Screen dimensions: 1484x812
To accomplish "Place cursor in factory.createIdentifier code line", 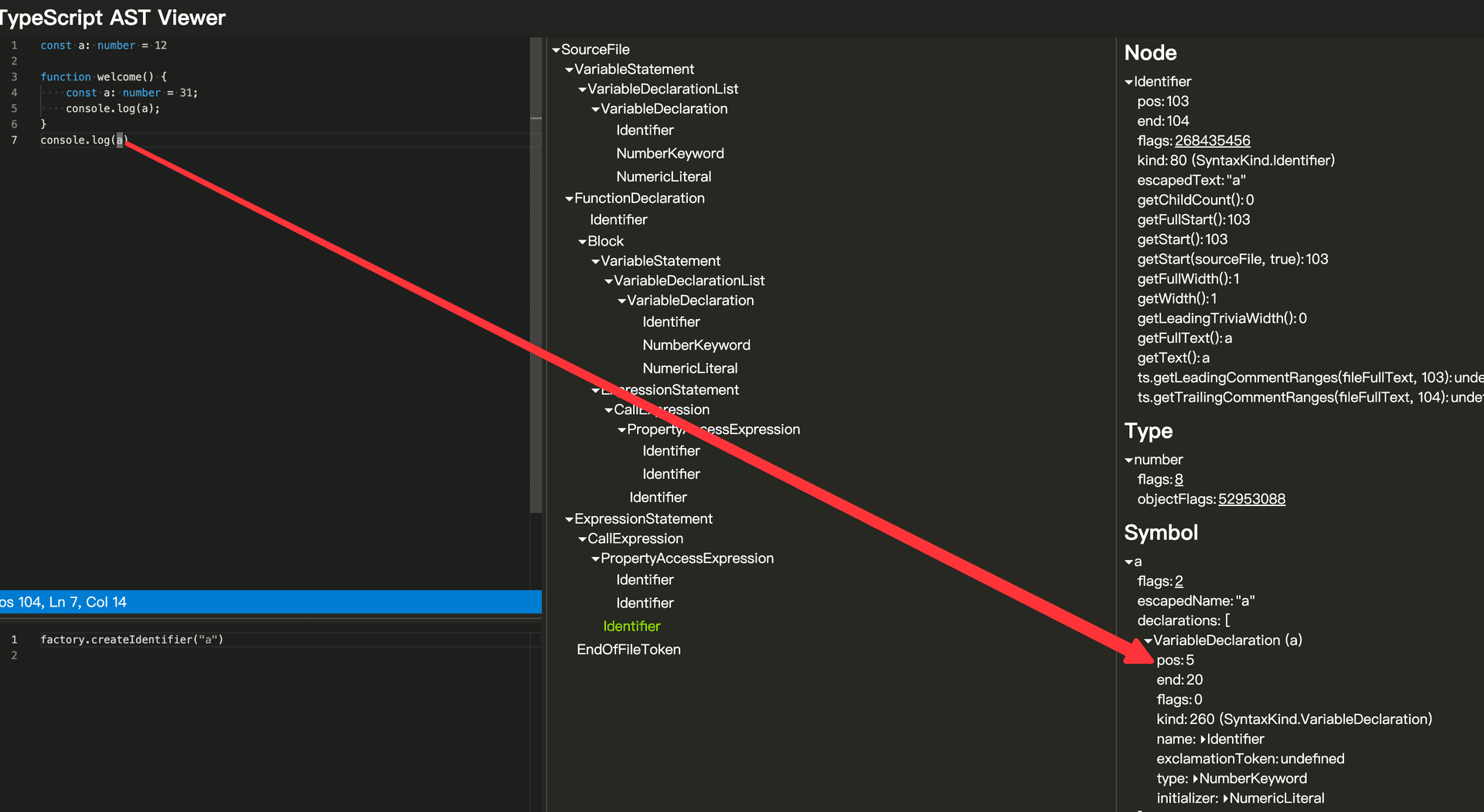I will [x=131, y=640].
